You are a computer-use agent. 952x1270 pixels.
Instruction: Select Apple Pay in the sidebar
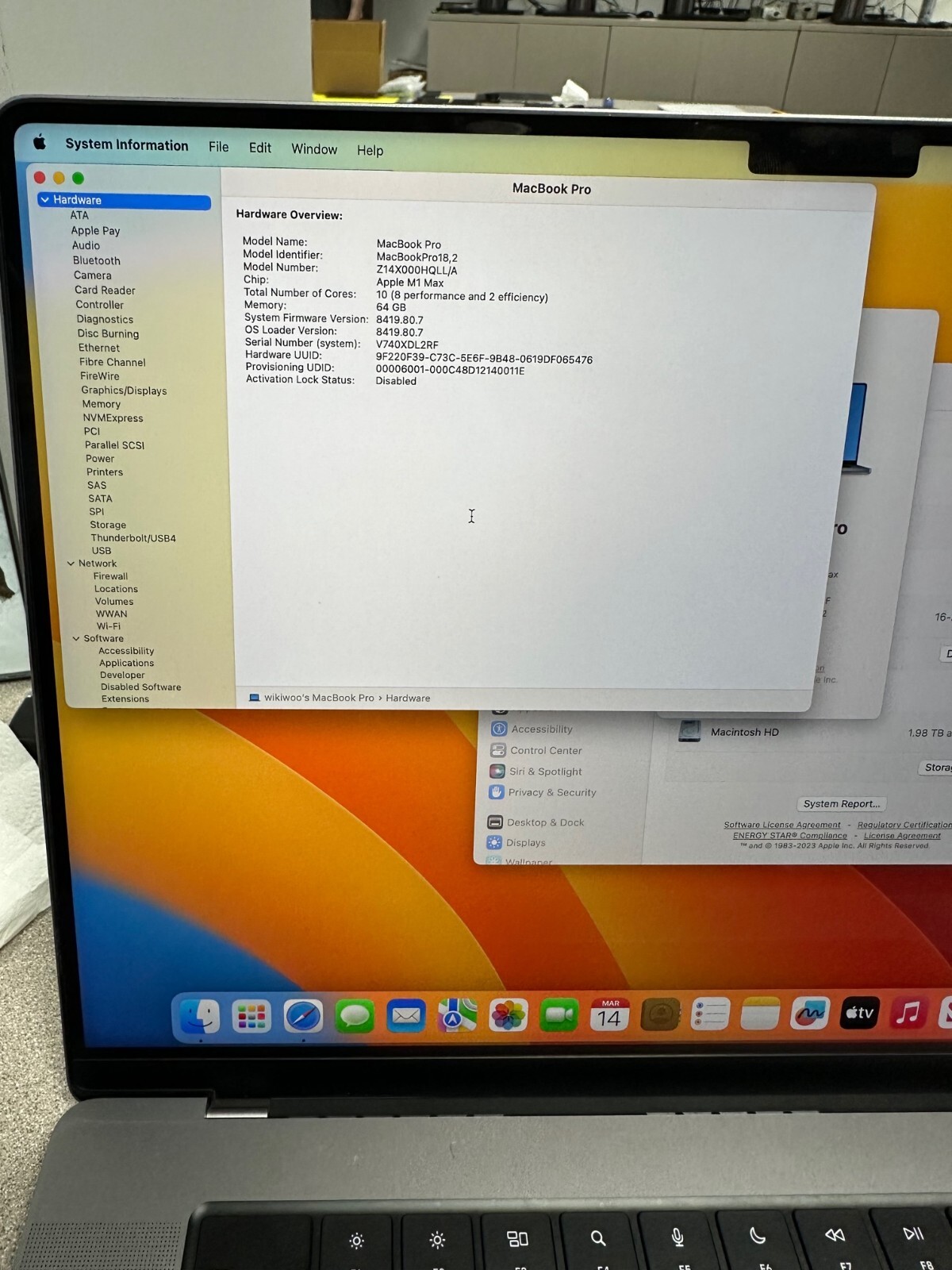coord(95,230)
